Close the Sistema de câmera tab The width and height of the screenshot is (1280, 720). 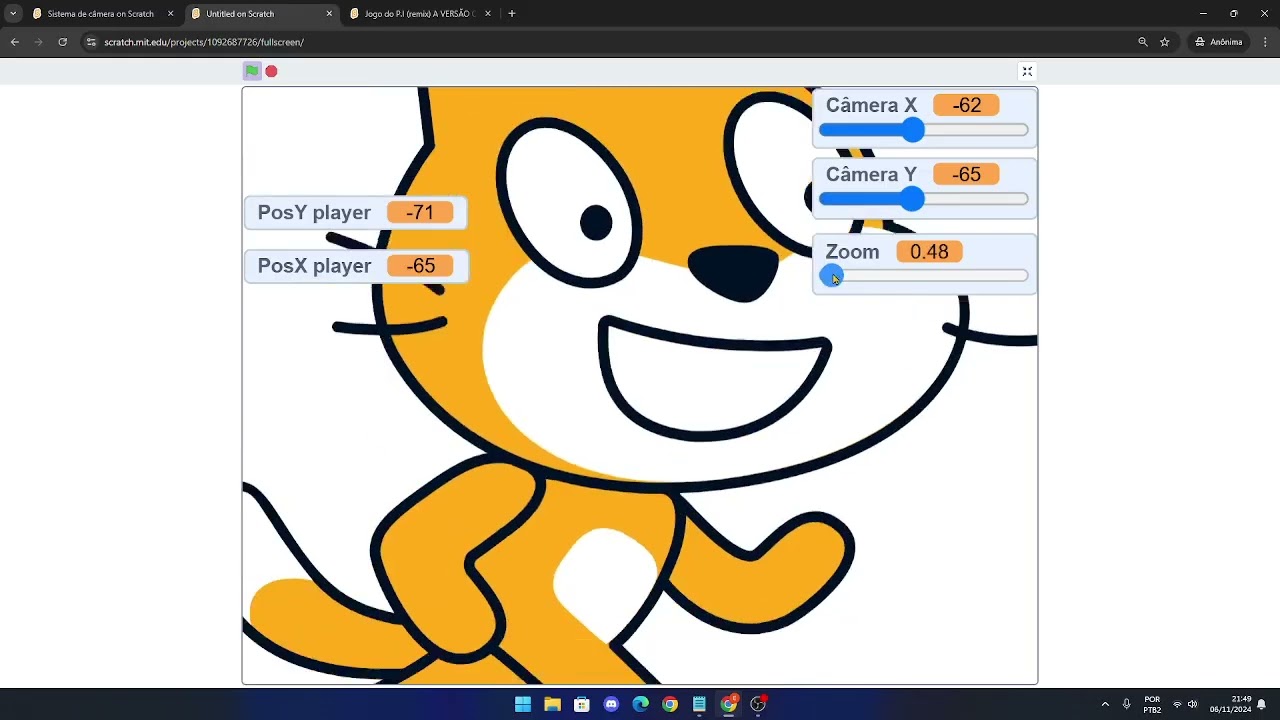pos(170,14)
